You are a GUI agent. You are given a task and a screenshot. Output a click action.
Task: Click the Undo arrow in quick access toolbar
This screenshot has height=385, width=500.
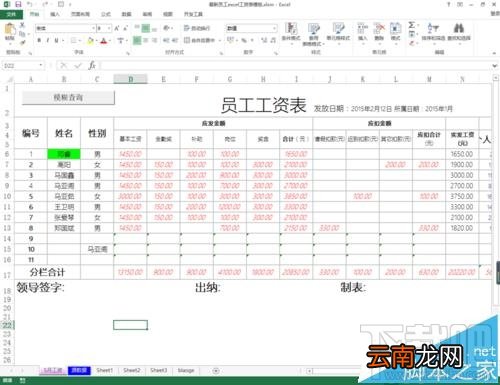pyautogui.click(x=30, y=4)
